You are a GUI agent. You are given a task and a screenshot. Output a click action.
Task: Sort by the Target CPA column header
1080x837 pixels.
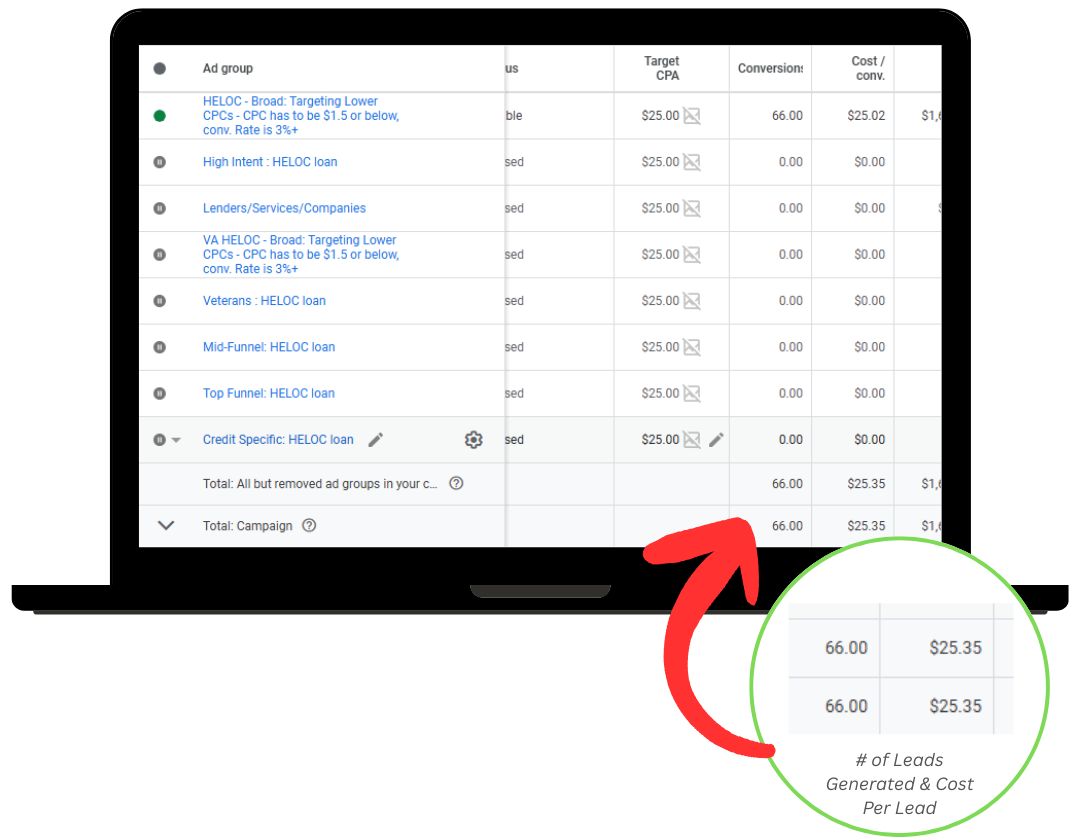coord(662,68)
